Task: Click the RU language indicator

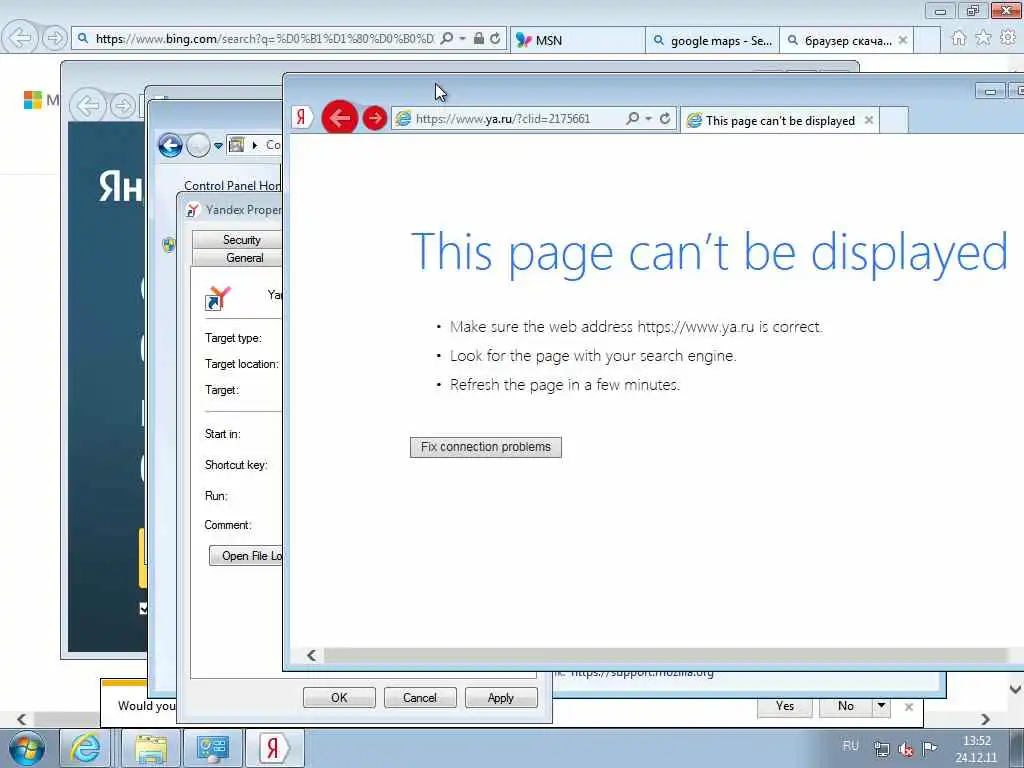Action: click(x=850, y=746)
